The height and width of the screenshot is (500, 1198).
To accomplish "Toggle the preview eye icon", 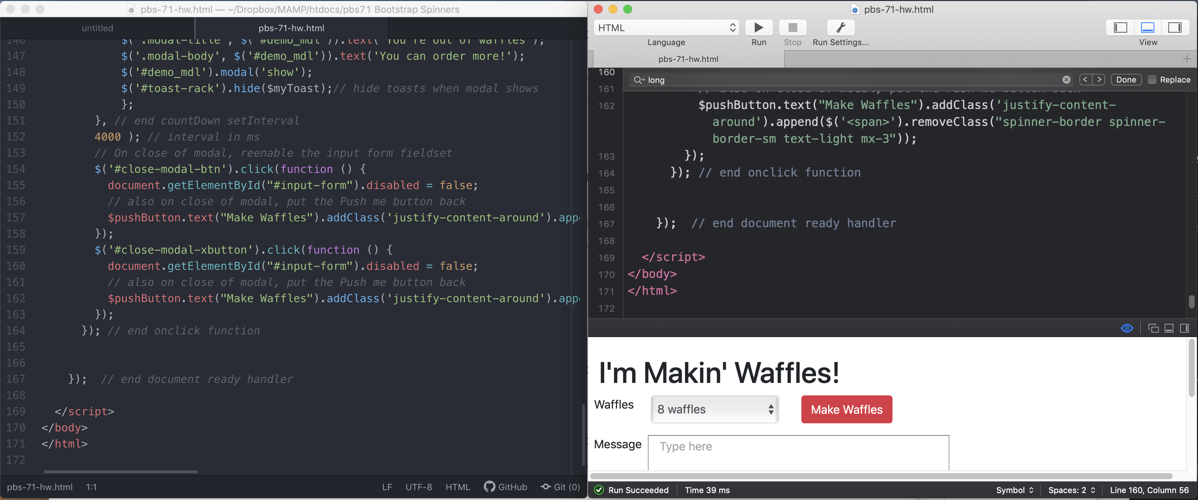I will coord(1127,328).
